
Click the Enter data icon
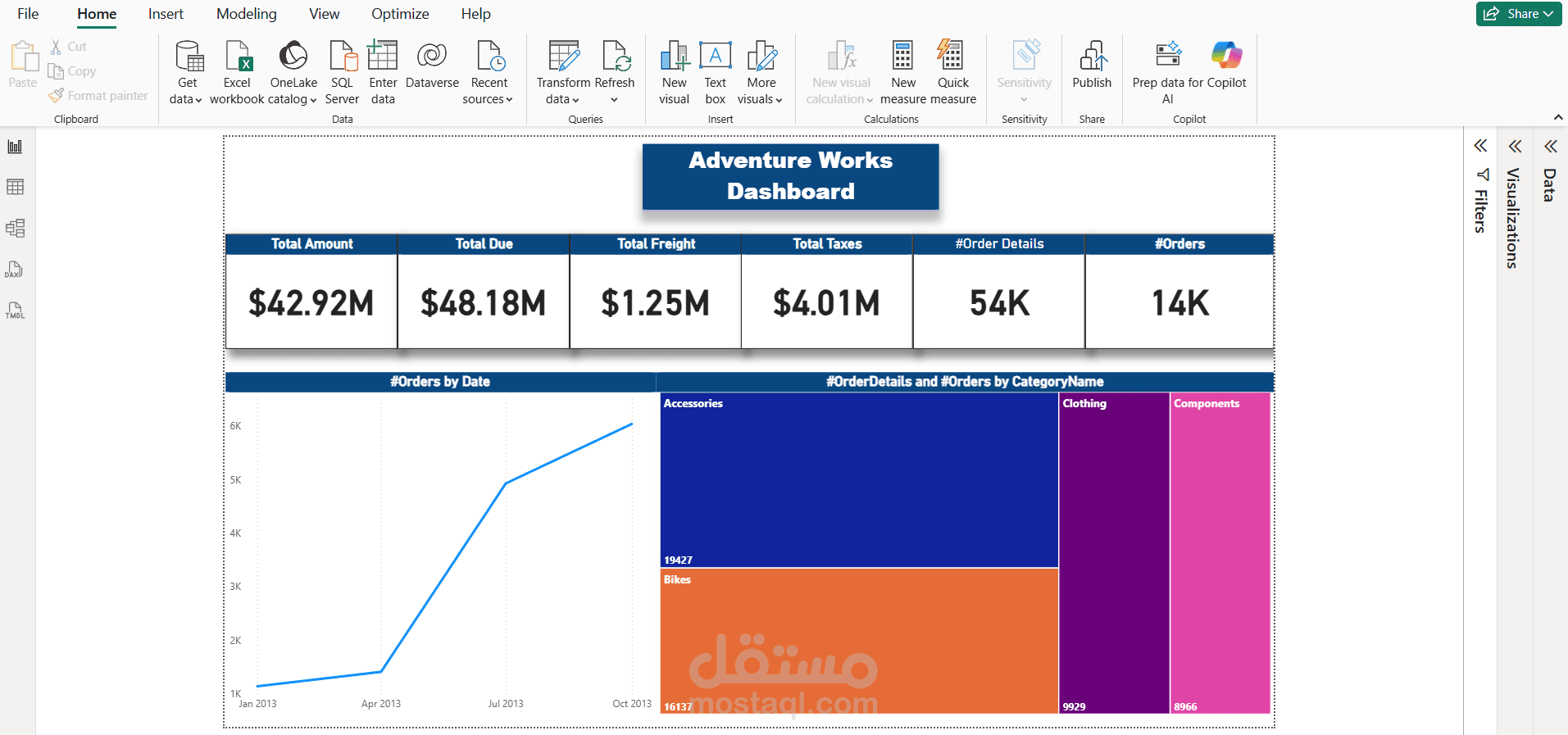[383, 55]
